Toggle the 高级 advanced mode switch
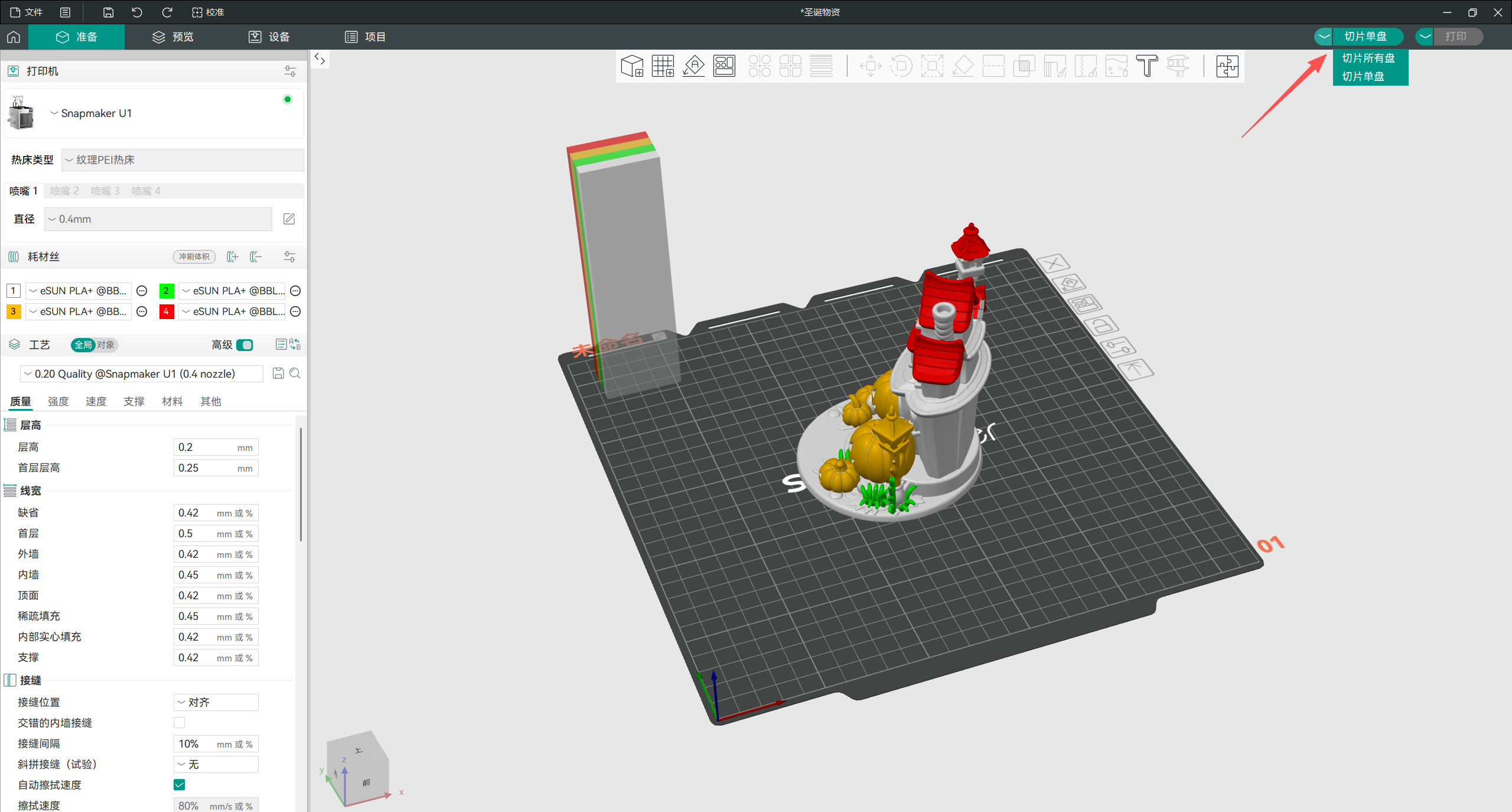Image resolution: width=1512 pixels, height=812 pixels. [x=245, y=345]
